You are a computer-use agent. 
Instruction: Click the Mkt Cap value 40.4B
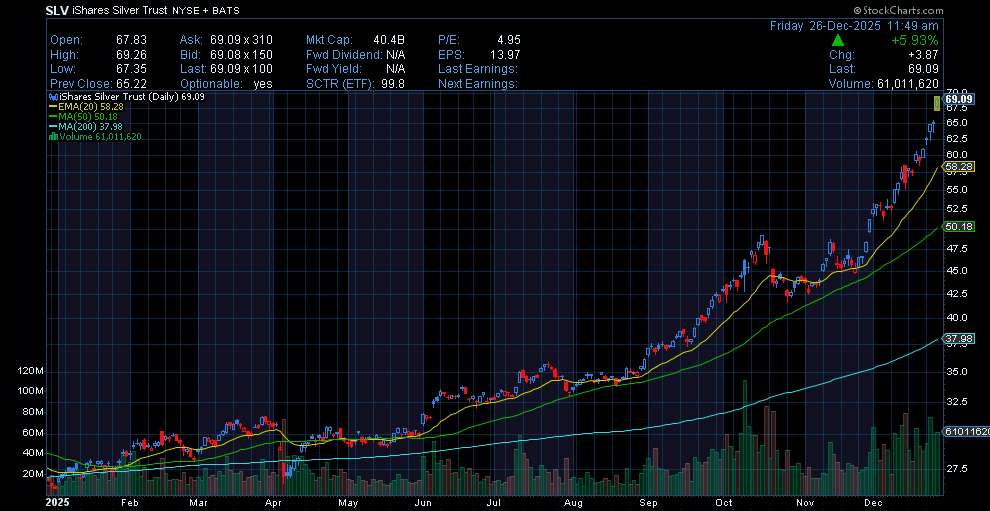pyautogui.click(x=389, y=40)
